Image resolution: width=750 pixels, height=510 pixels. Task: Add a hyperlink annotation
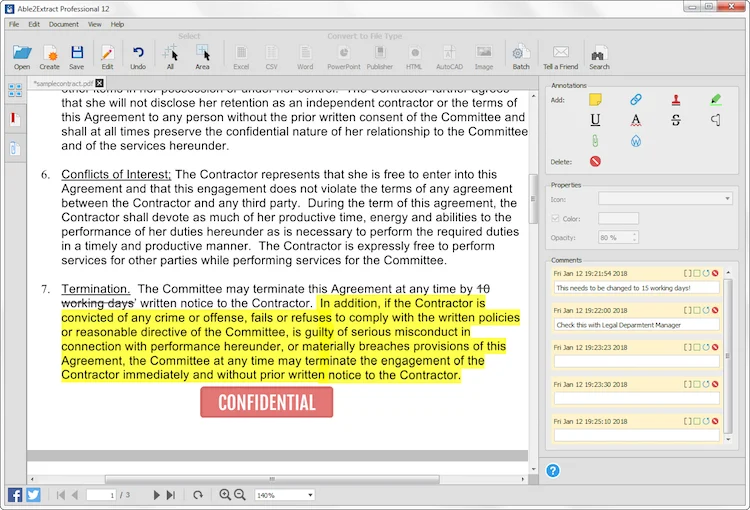636,100
